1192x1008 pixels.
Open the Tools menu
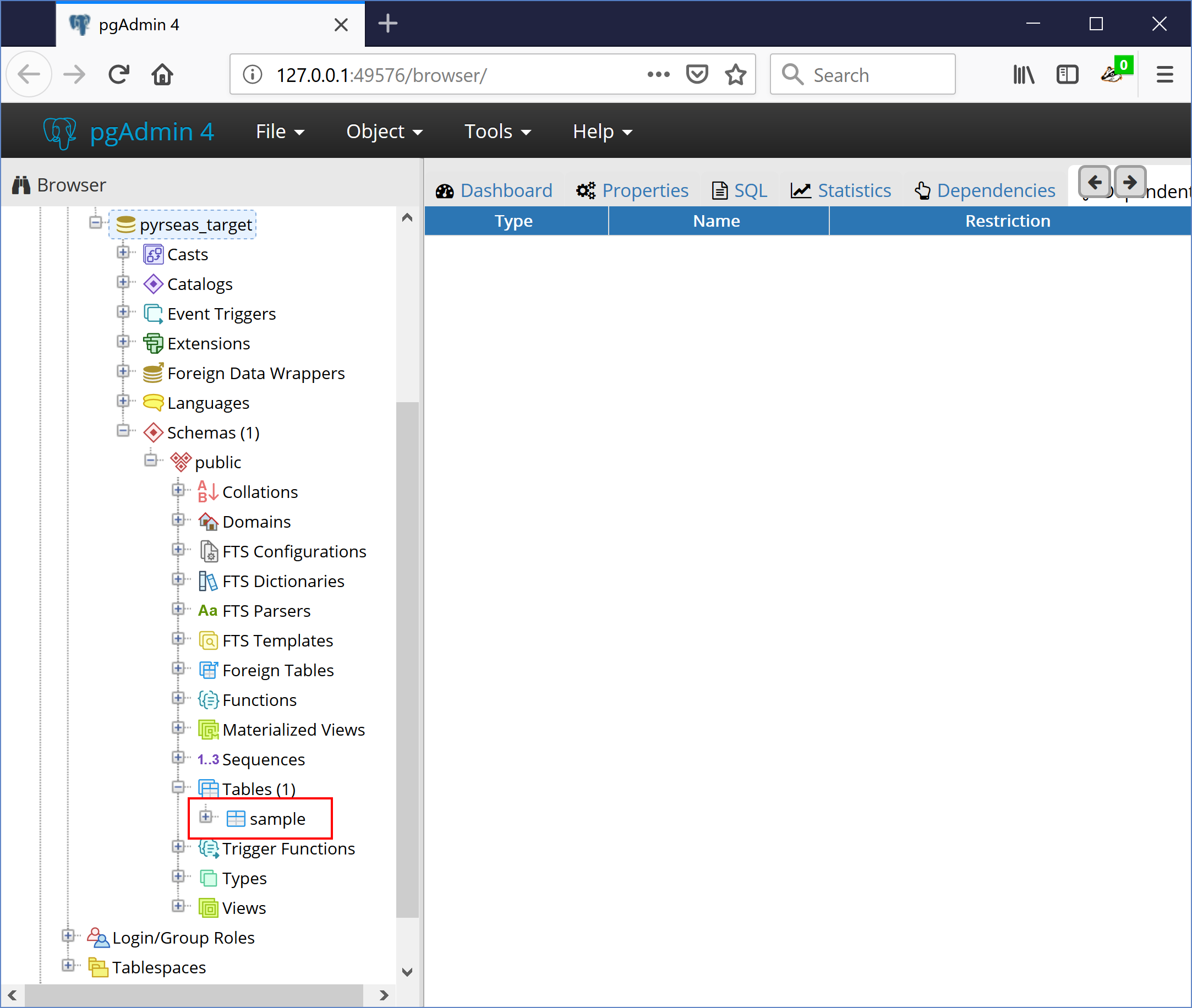(x=497, y=132)
